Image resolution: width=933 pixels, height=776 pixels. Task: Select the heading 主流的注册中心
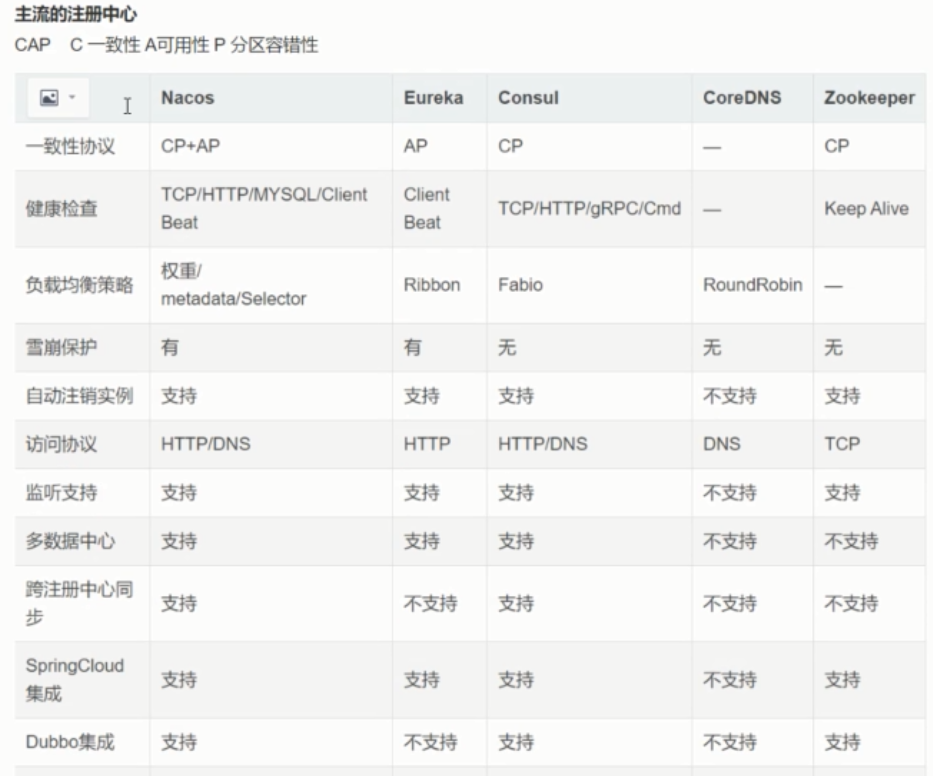pyautogui.click(x=76, y=14)
